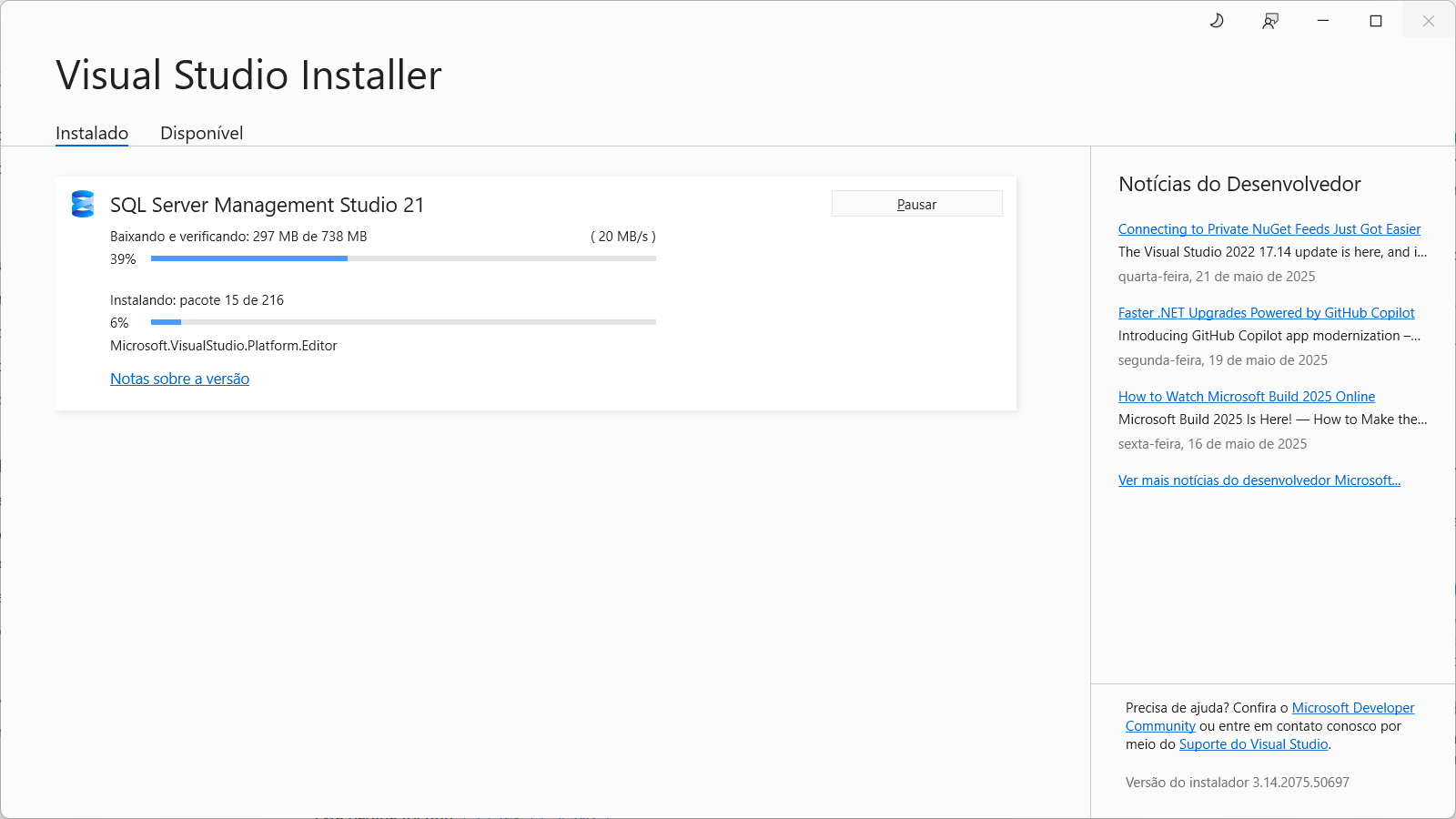Screen dimensions: 1456x819
Task: Open the feedback icon in title bar
Action: [x=1270, y=21]
